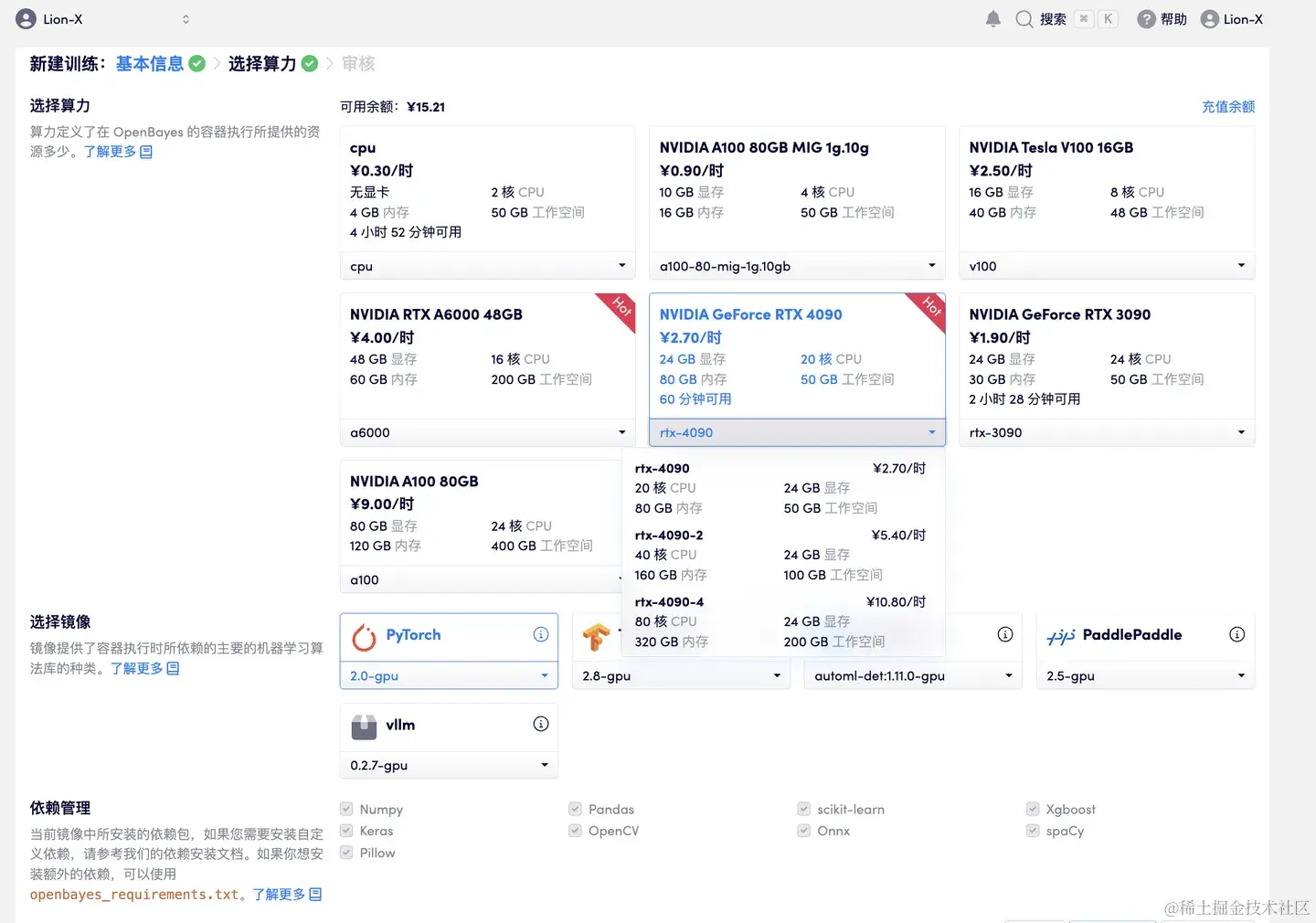Open the rtx-3090 compute dropdown

pyautogui.click(x=1107, y=432)
